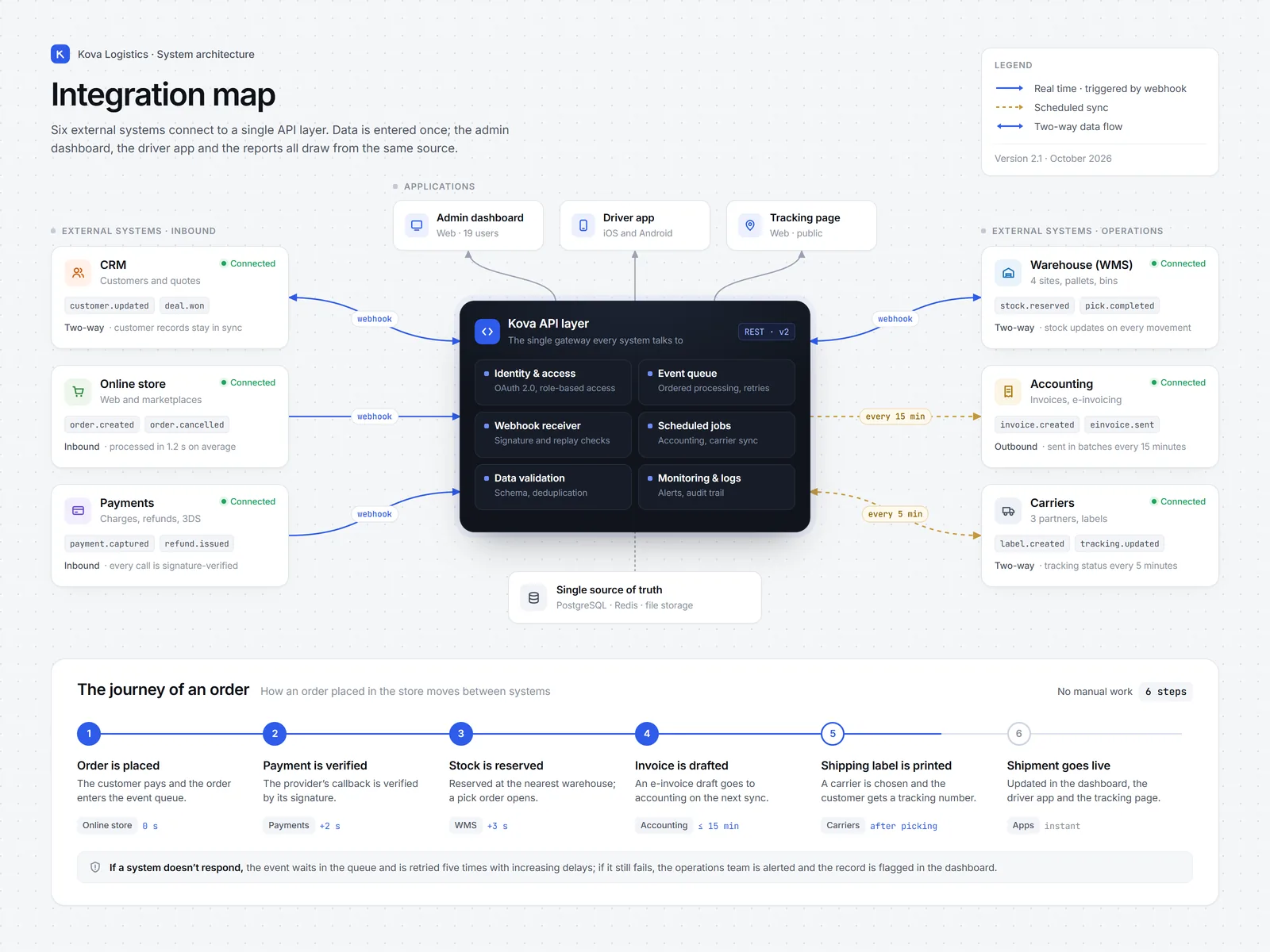Open the Monitoring & logs module
The height and width of the screenshot is (952, 1270).
tap(717, 486)
